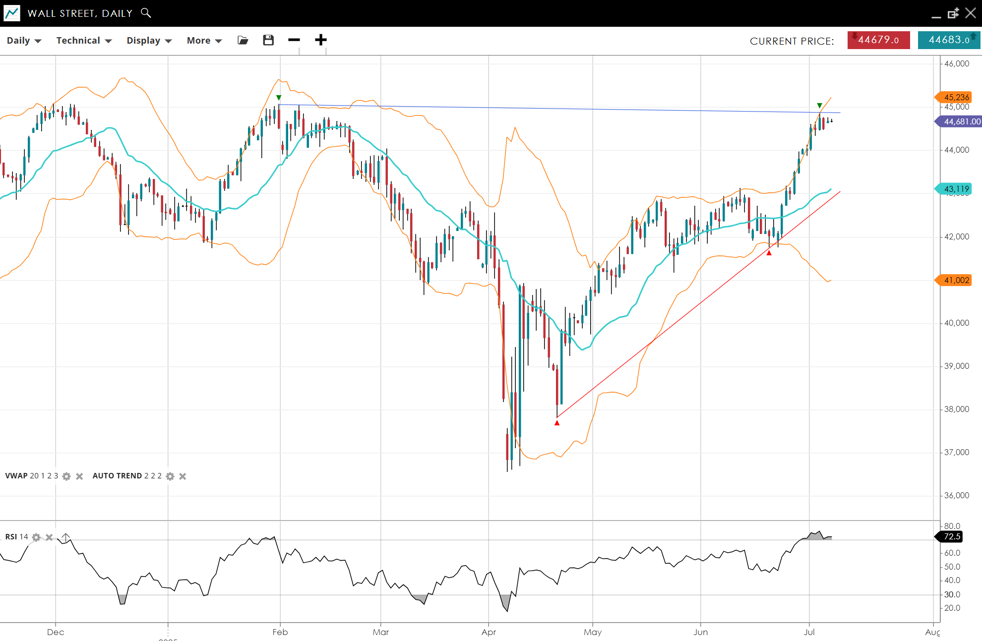Open the Technical indicators dropdown
The image size is (982, 641).
click(84, 41)
